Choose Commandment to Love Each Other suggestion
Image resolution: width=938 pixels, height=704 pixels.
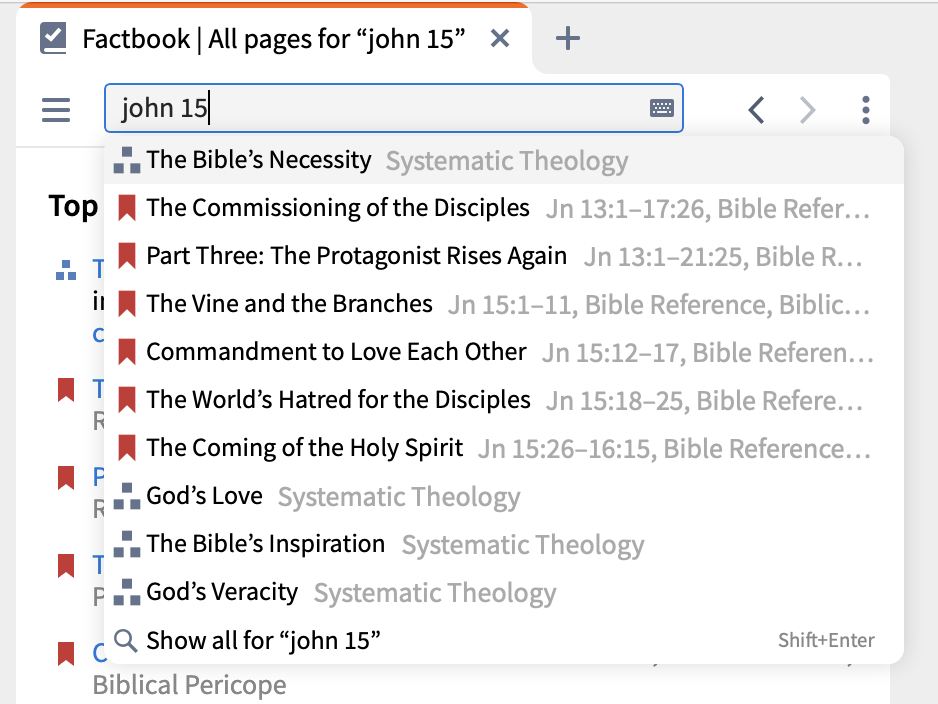[504, 352]
